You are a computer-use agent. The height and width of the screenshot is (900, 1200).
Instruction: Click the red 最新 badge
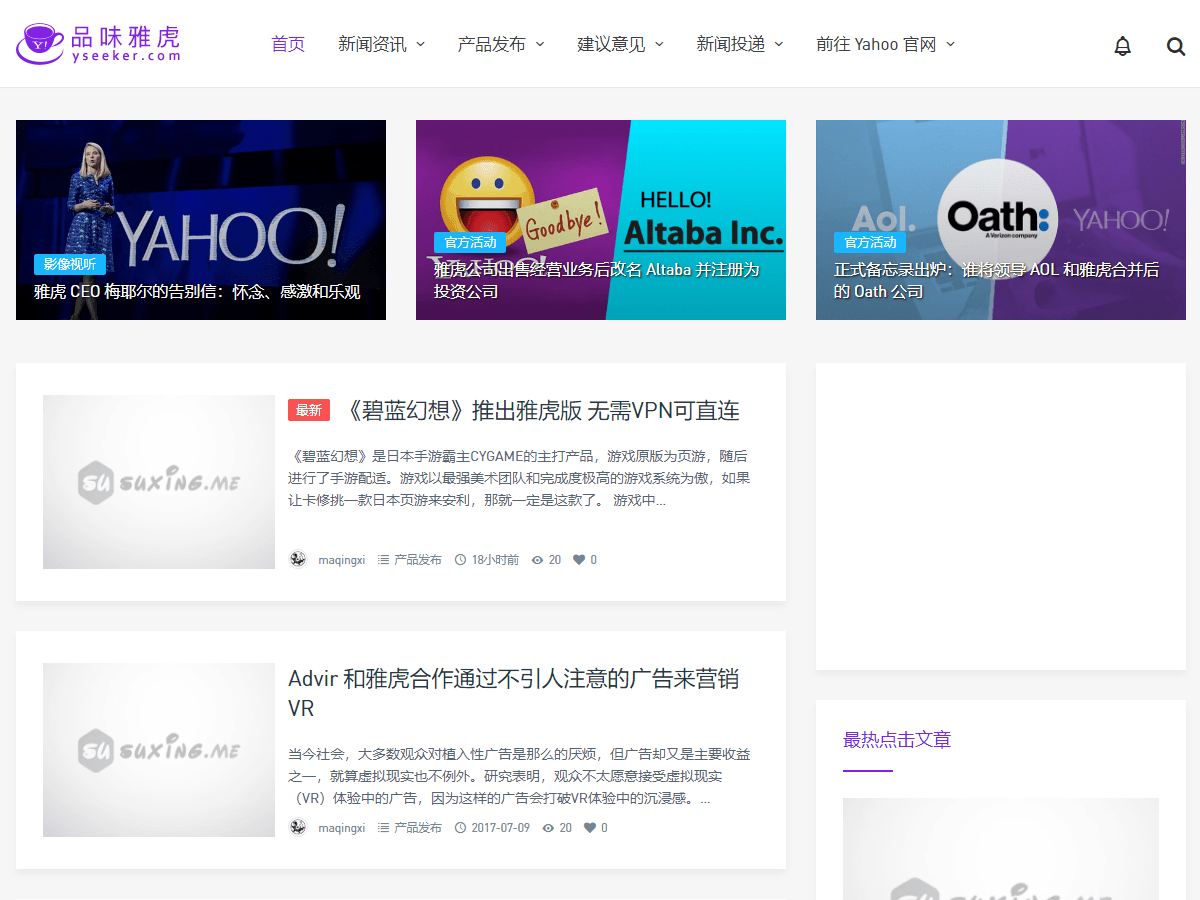click(309, 410)
